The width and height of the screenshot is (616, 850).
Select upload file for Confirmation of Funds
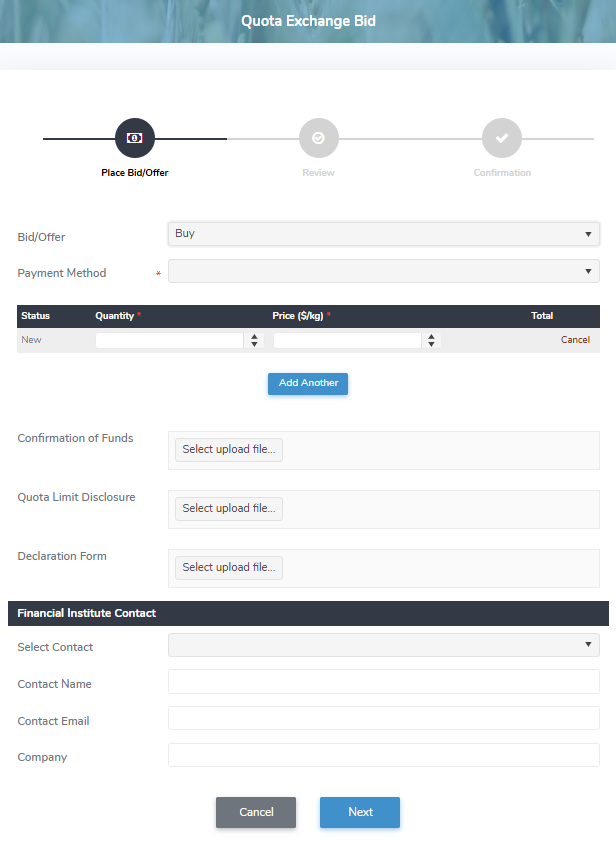pos(229,450)
